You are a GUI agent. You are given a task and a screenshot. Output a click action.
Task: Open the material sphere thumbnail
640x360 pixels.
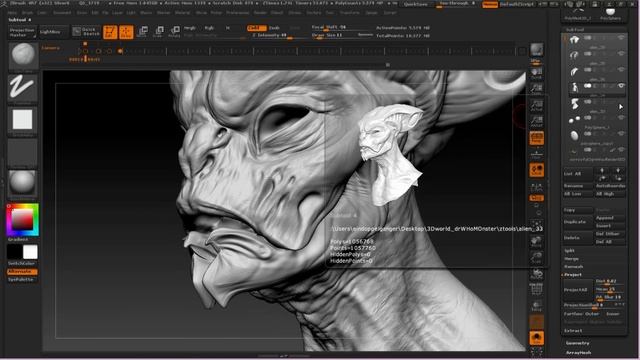(x=22, y=183)
